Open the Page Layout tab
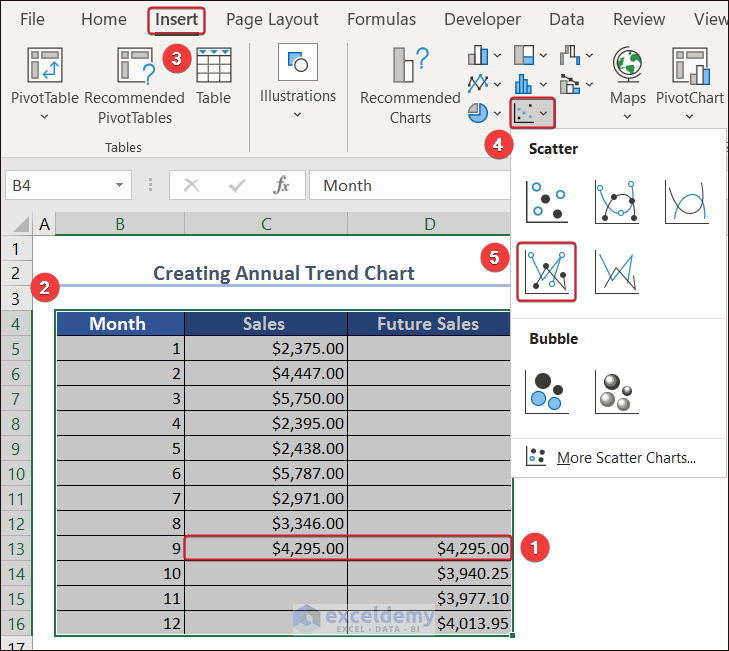Screen dimensions: 729x651 point(272,19)
